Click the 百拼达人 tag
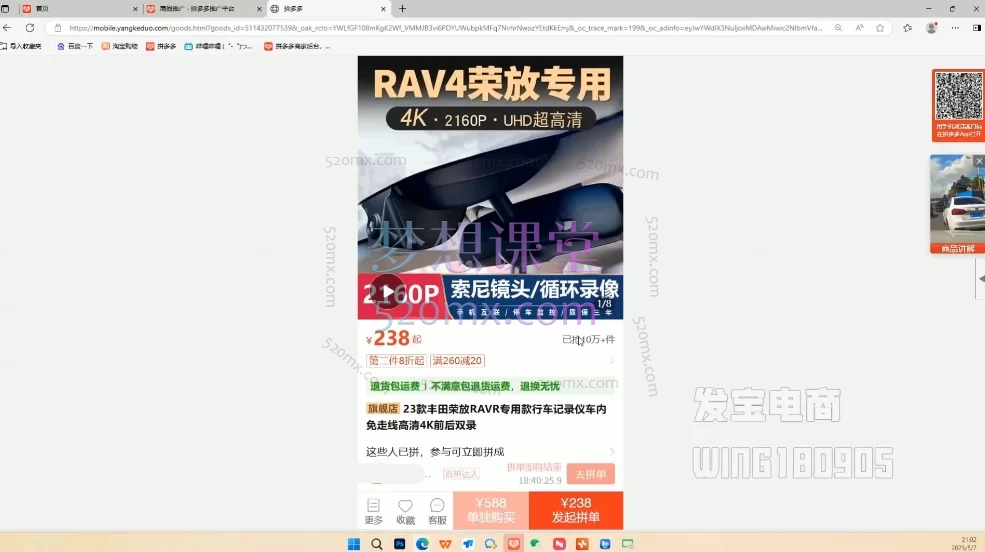The width and height of the screenshot is (985, 552). pos(461,474)
